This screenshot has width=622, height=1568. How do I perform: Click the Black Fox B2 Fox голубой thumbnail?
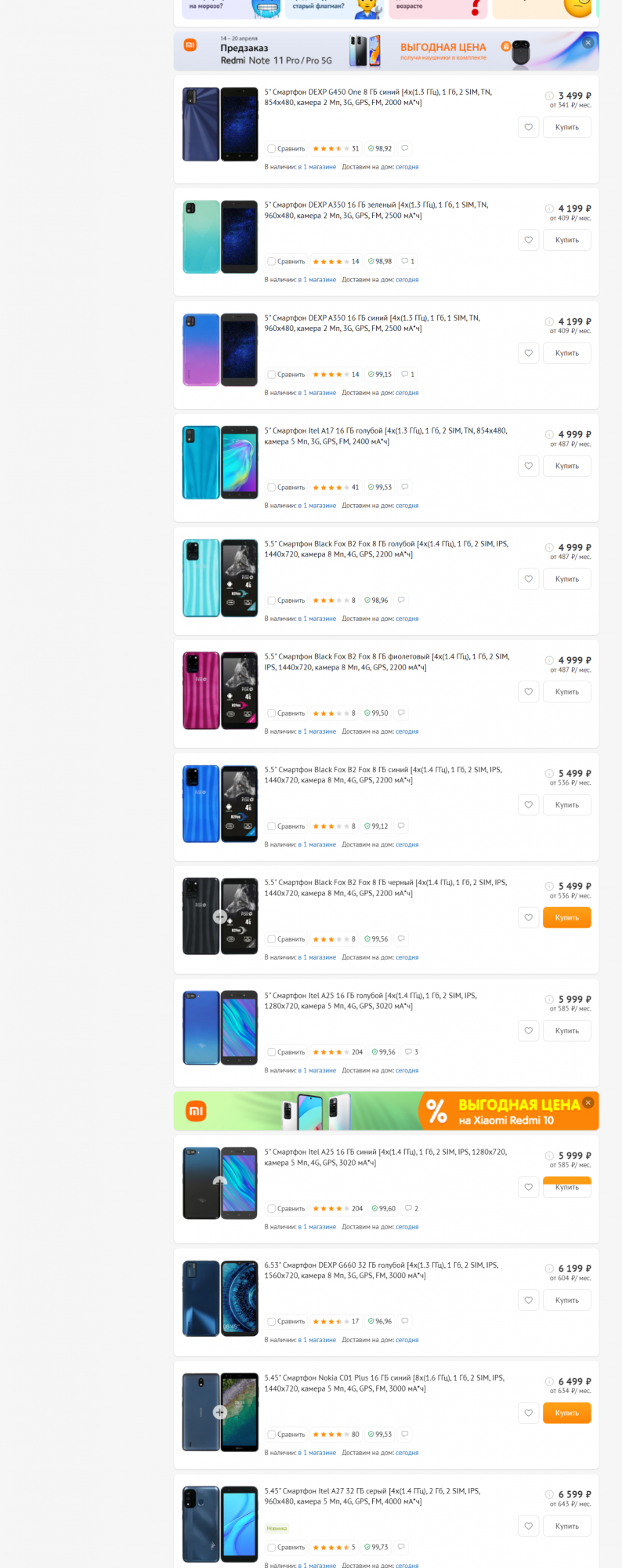(220, 578)
